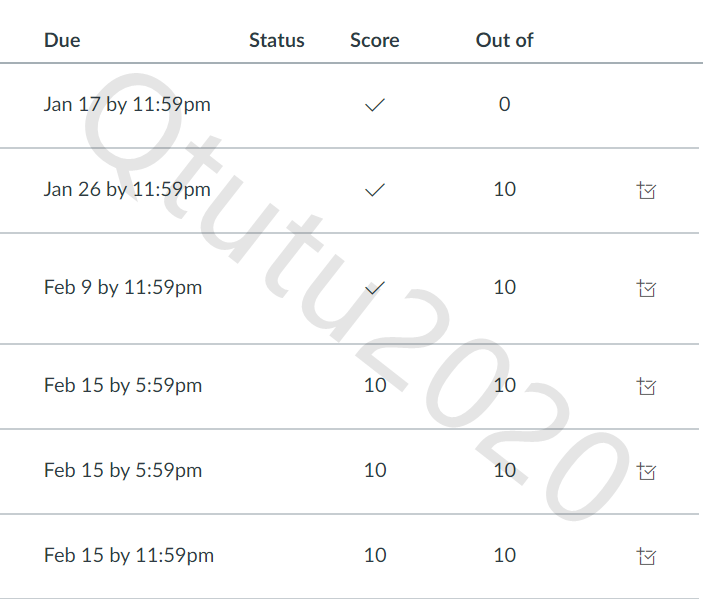This screenshot has height=599, width=703.
Task: Click the checkmark score in Feb 9 row
Action: click(375, 288)
